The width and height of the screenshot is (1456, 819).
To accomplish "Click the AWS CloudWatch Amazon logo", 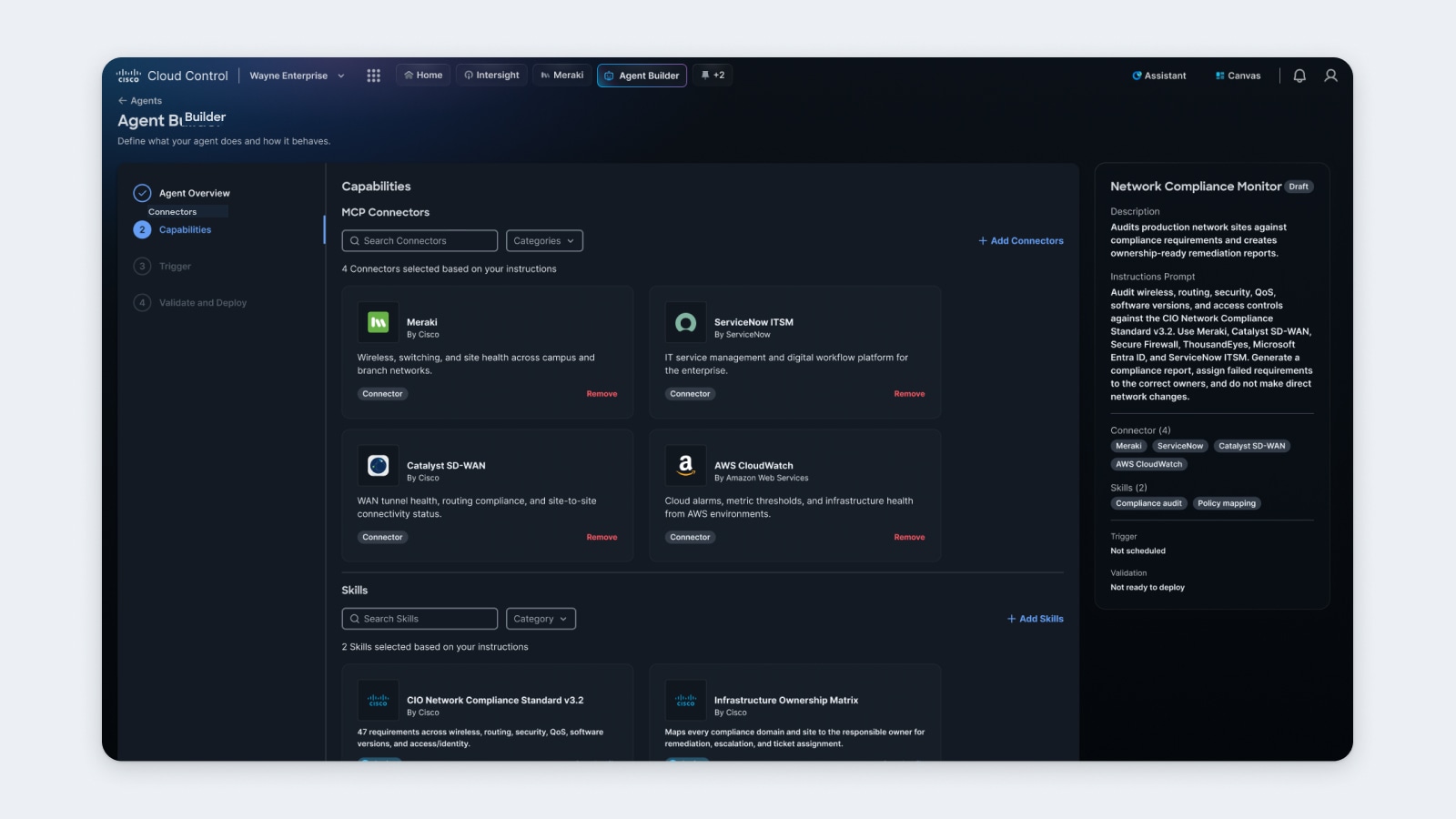I will (x=685, y=466).
